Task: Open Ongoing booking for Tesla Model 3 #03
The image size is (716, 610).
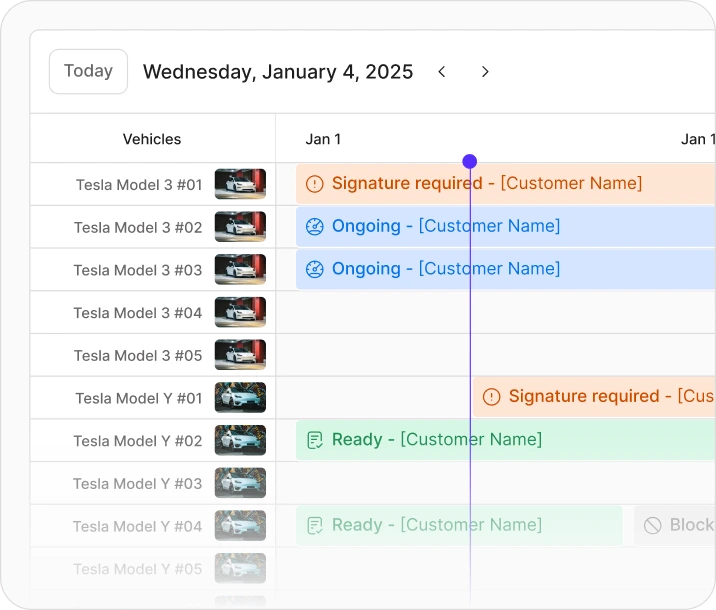Action: point(506,269)
